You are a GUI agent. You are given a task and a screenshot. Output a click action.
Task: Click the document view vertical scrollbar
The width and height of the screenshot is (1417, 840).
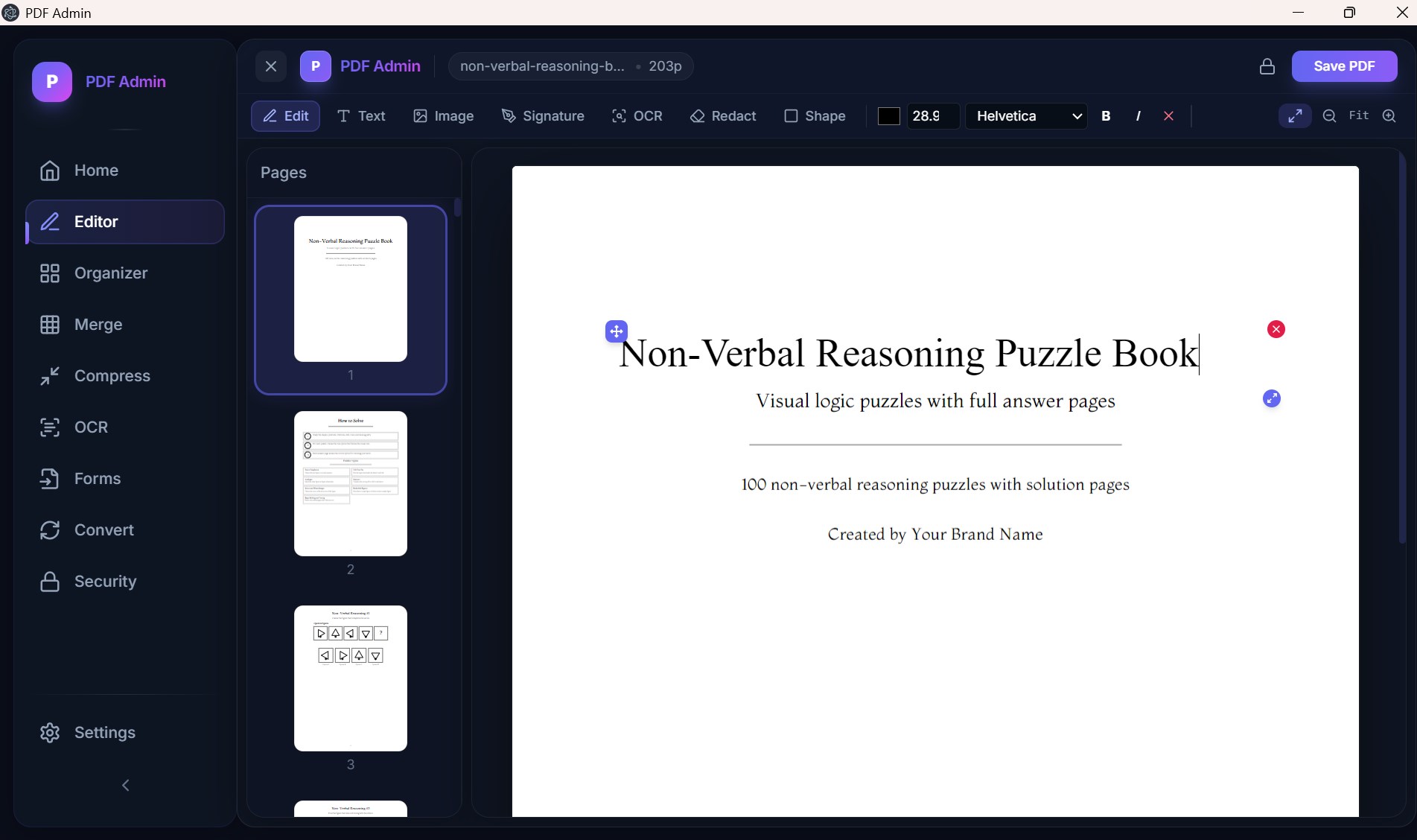tap(1402, 347)
